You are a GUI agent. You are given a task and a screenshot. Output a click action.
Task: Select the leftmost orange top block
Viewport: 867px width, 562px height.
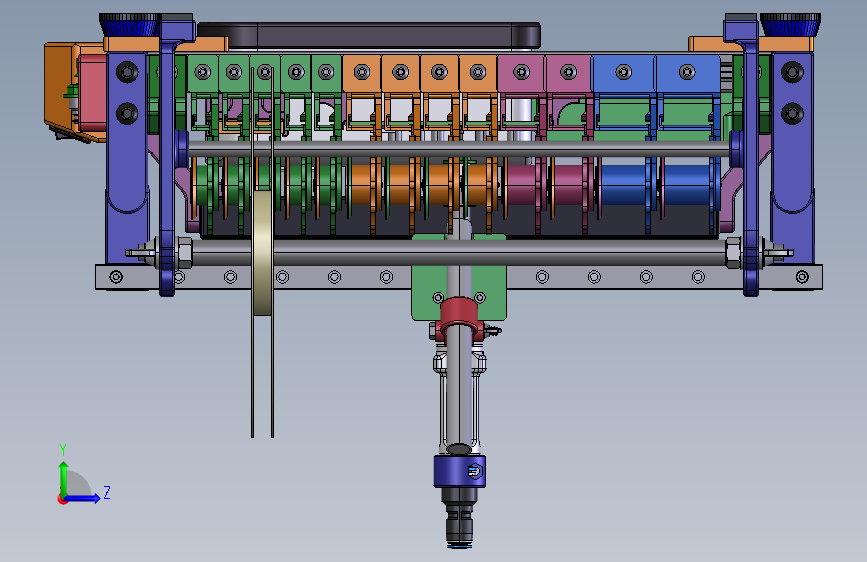(x=362, y=73)
